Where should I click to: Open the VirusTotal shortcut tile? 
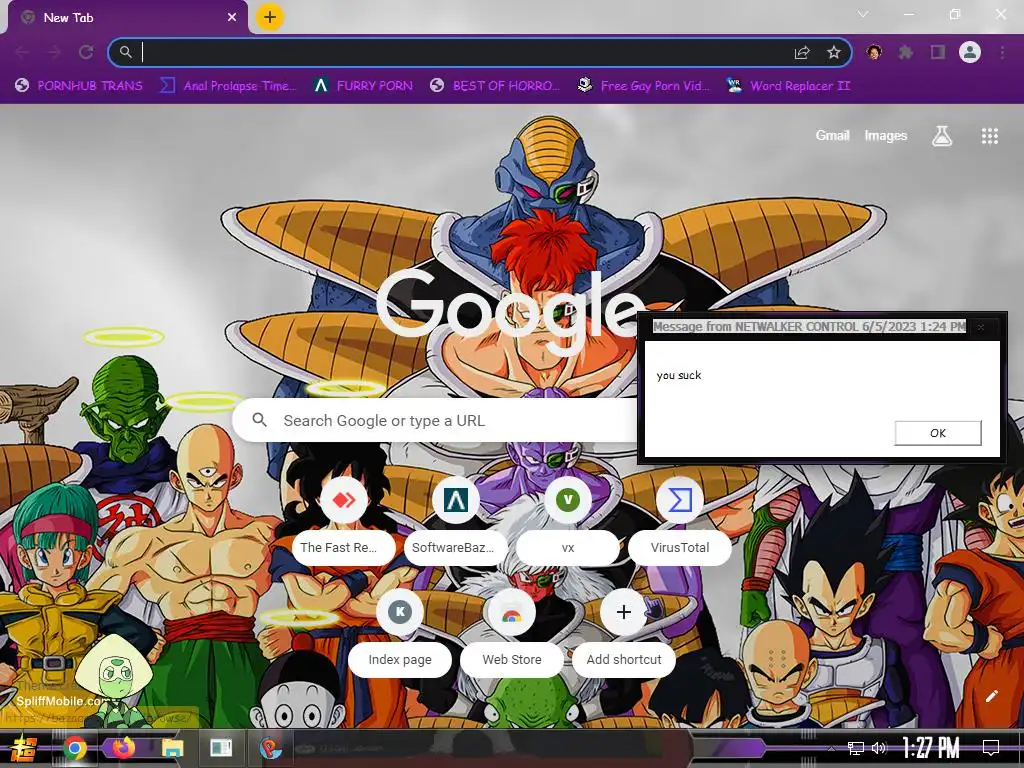(680, 521)
